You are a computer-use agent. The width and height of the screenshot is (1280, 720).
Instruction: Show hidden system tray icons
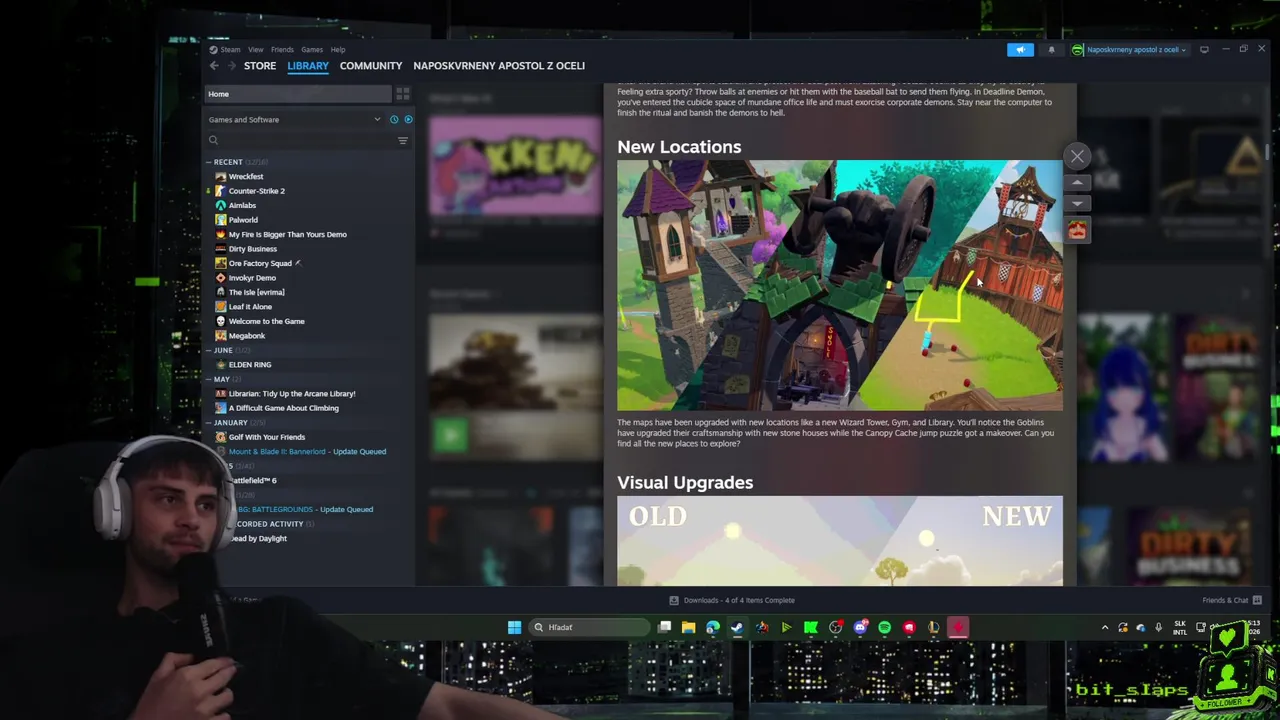tap(1105, 628)
